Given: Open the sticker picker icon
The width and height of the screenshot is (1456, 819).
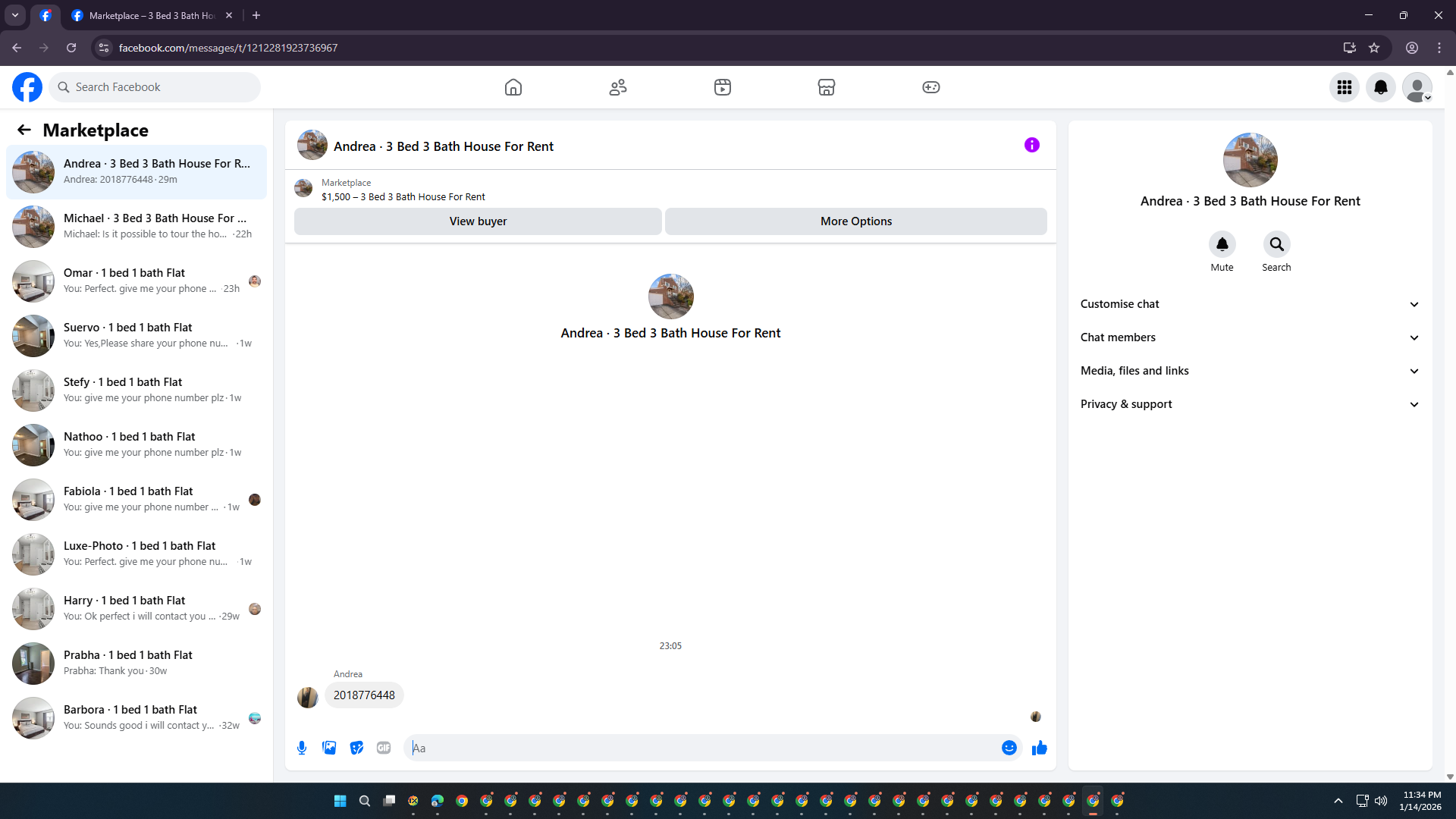Looking at the screenshot, I should tap(356, 748).
